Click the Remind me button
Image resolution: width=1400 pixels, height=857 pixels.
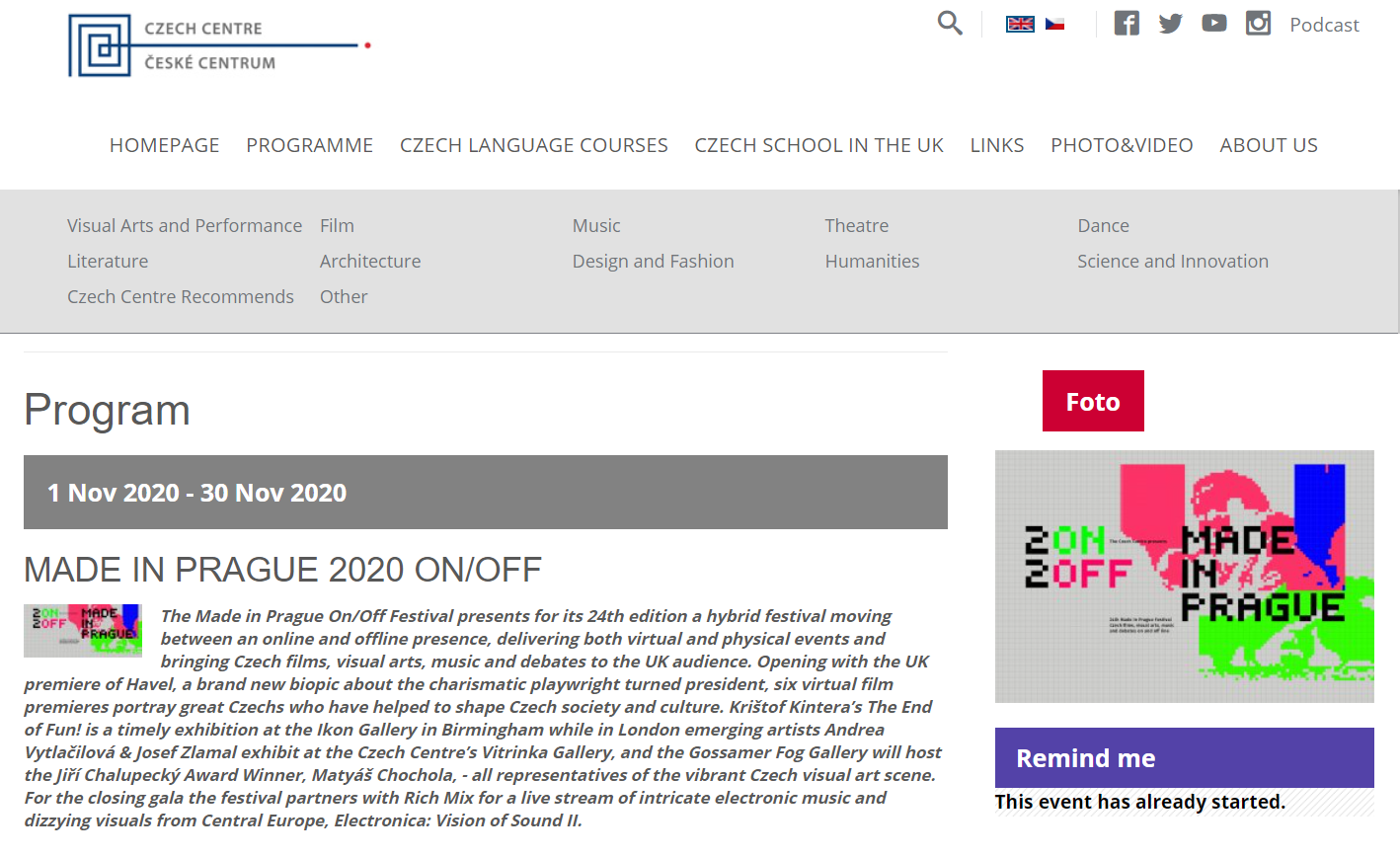point(1185,757)
